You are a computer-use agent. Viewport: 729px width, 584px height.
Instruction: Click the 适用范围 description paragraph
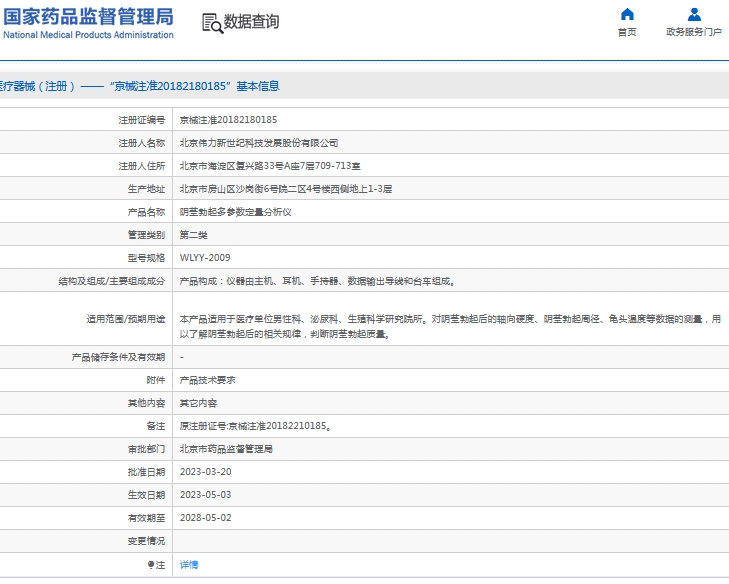tap(450, 326)
